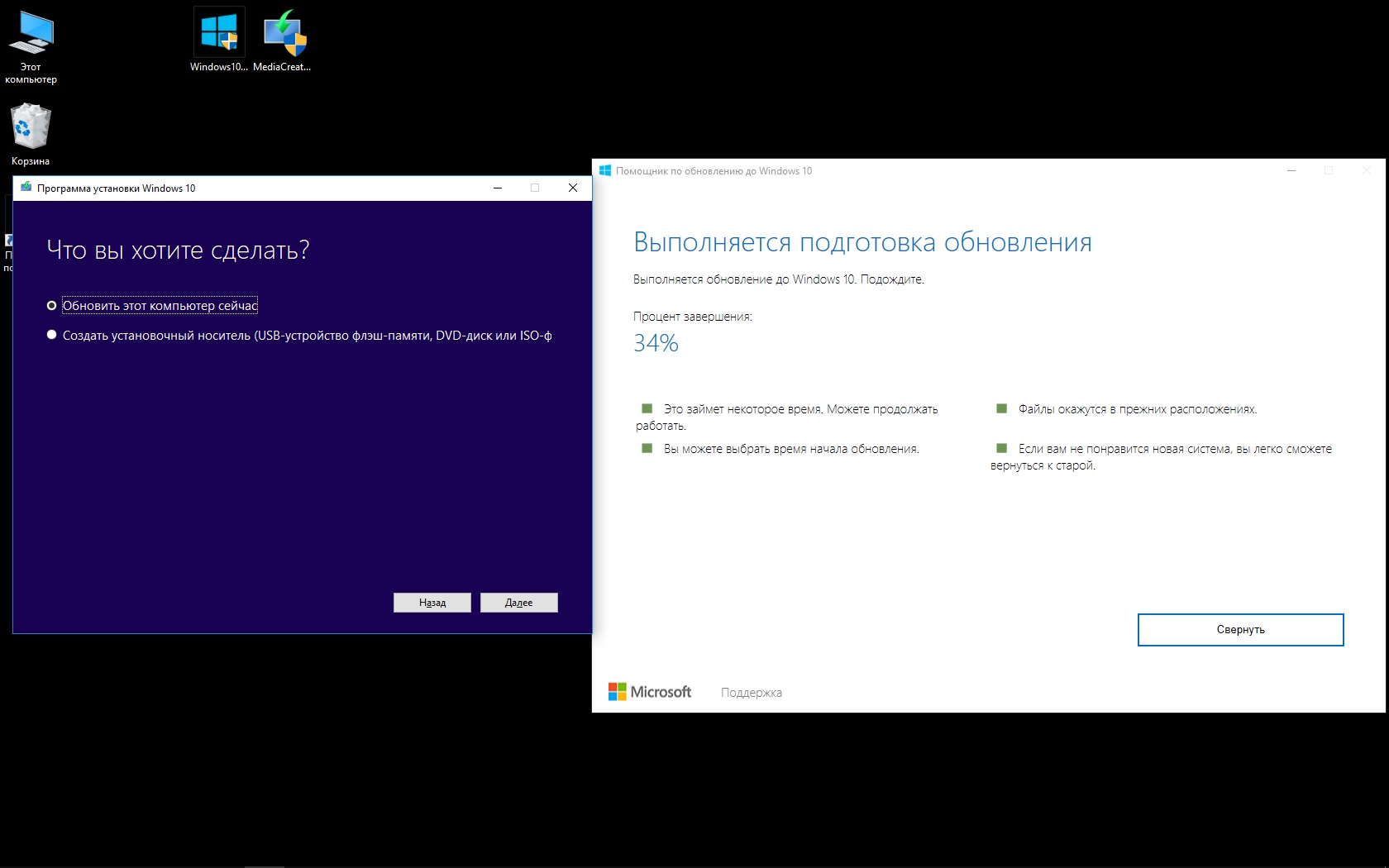The height and width of the screenshot is (868, 1389).
Task: Click 'Процент завершения:' label
Action: click(693, 317)
